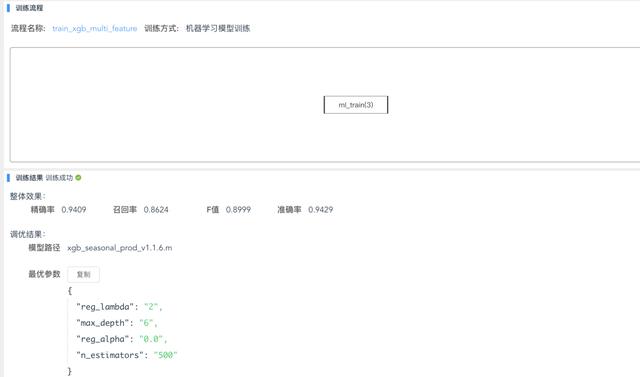Click the F值 label
Viewport: 640px width, 377px height.
tap(213, 210)
